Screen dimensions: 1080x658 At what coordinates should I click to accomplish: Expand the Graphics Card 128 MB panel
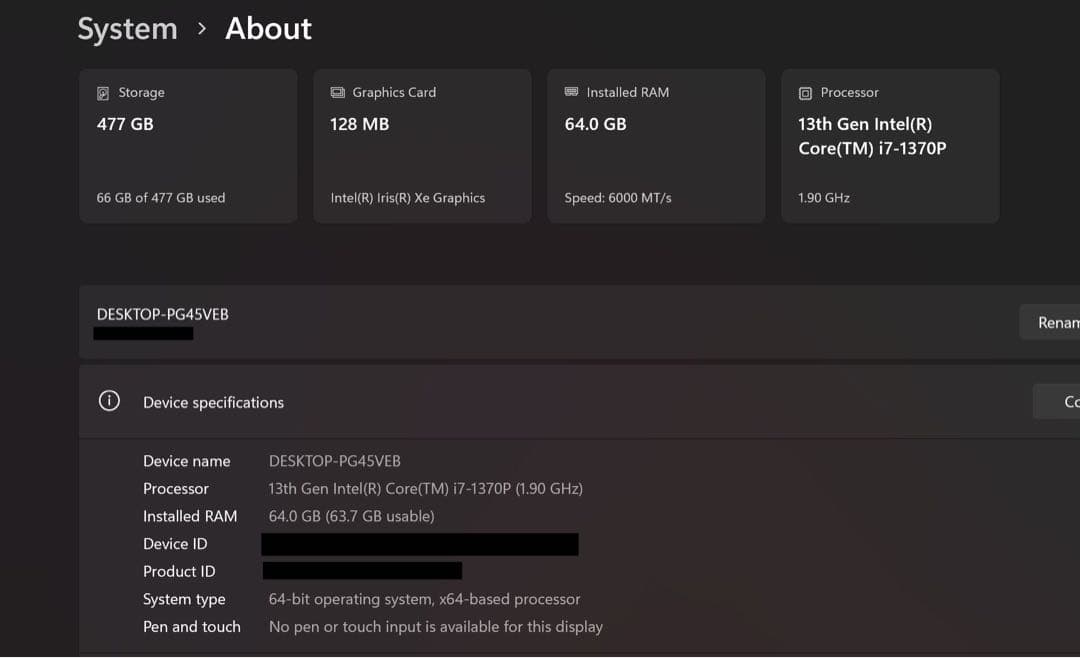[422, 145]
